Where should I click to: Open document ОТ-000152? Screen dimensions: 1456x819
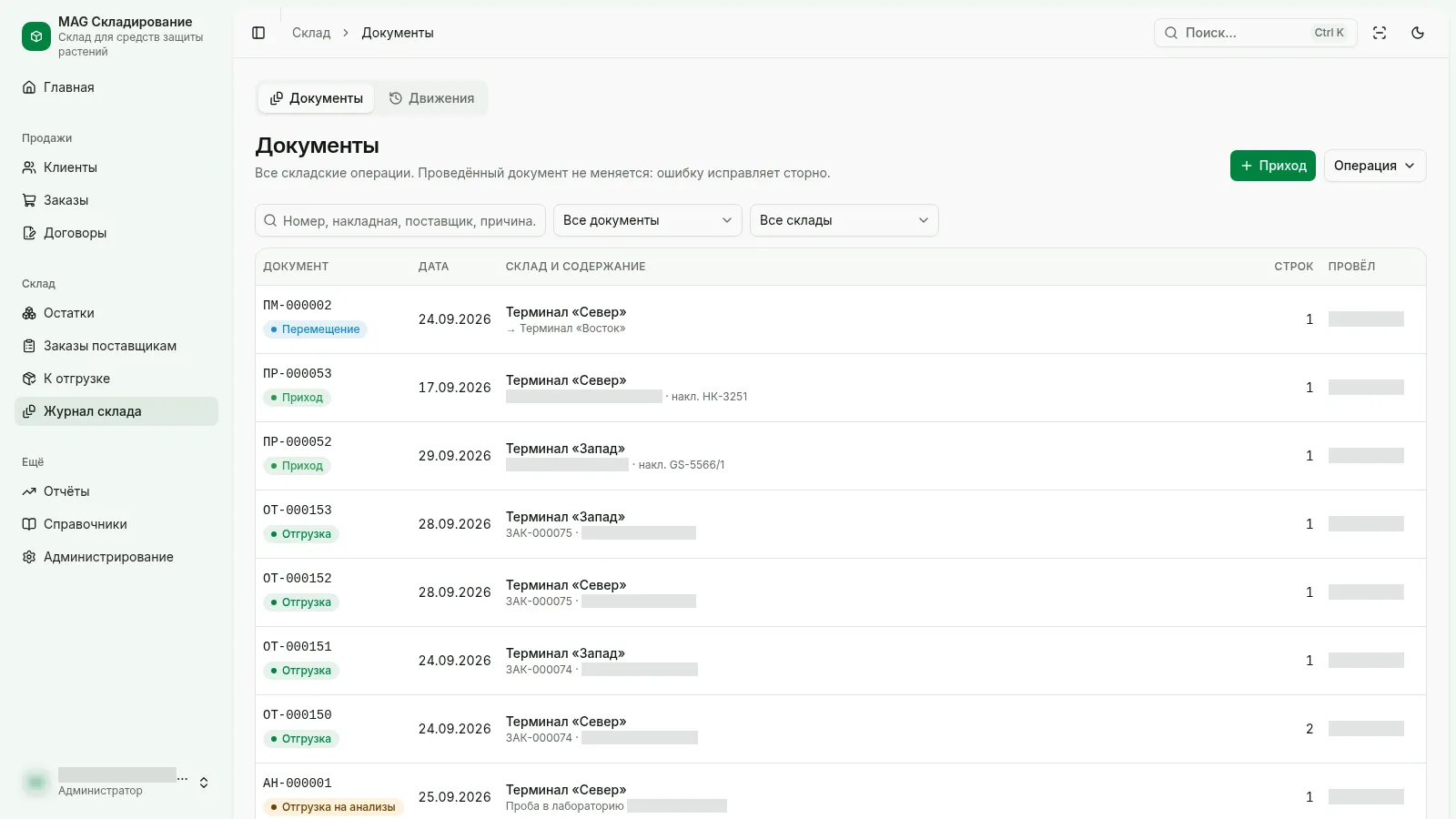[298, 579]
